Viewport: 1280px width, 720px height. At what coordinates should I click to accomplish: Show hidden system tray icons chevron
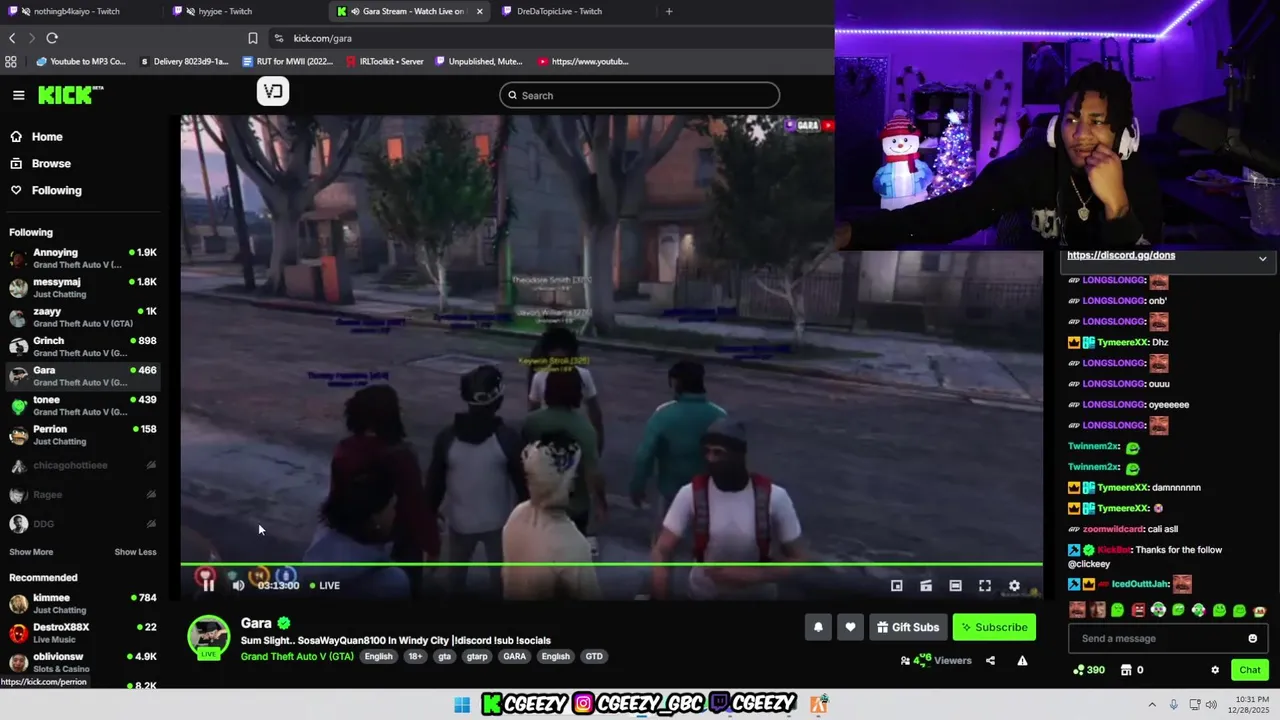(1151, 705)
